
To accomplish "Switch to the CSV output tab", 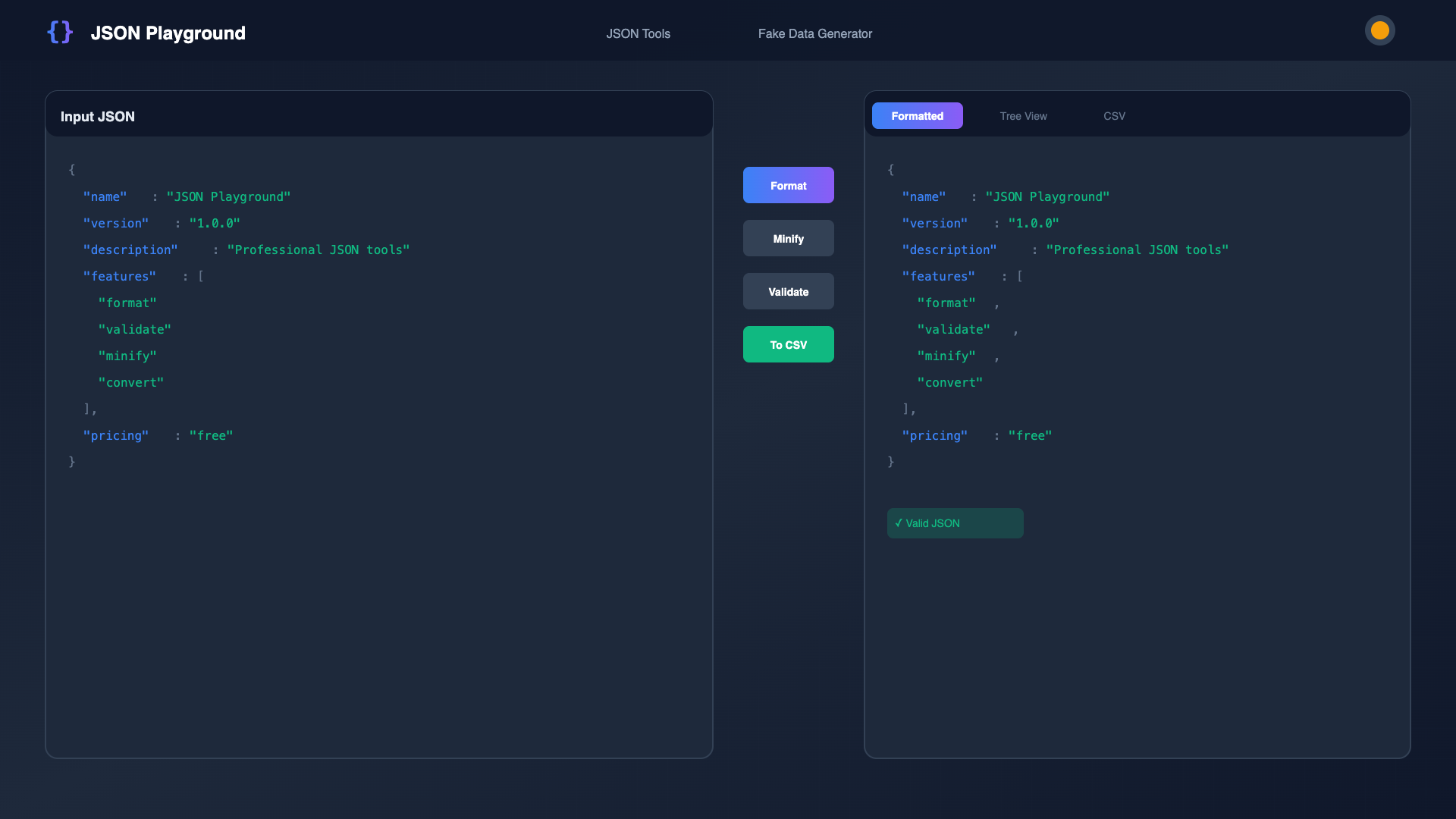I will [1114, 115].
